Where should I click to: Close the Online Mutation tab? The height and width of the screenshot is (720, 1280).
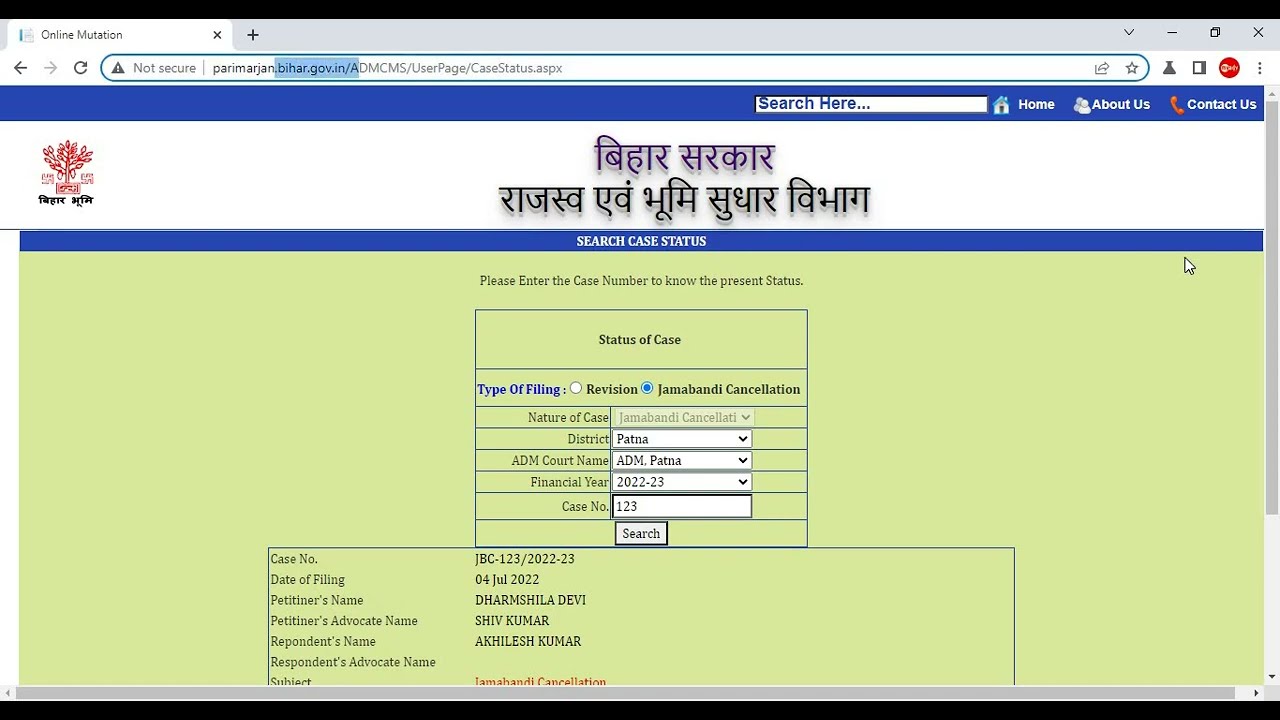pyautogui.click(x=217, y=34)
